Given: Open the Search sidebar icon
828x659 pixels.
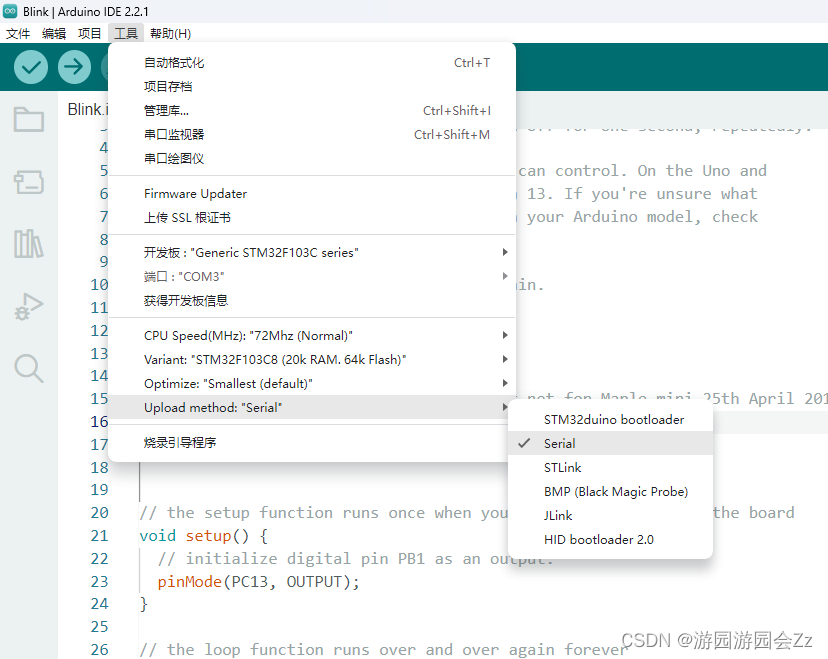Looking at the screenshot, I should [29, 368].
